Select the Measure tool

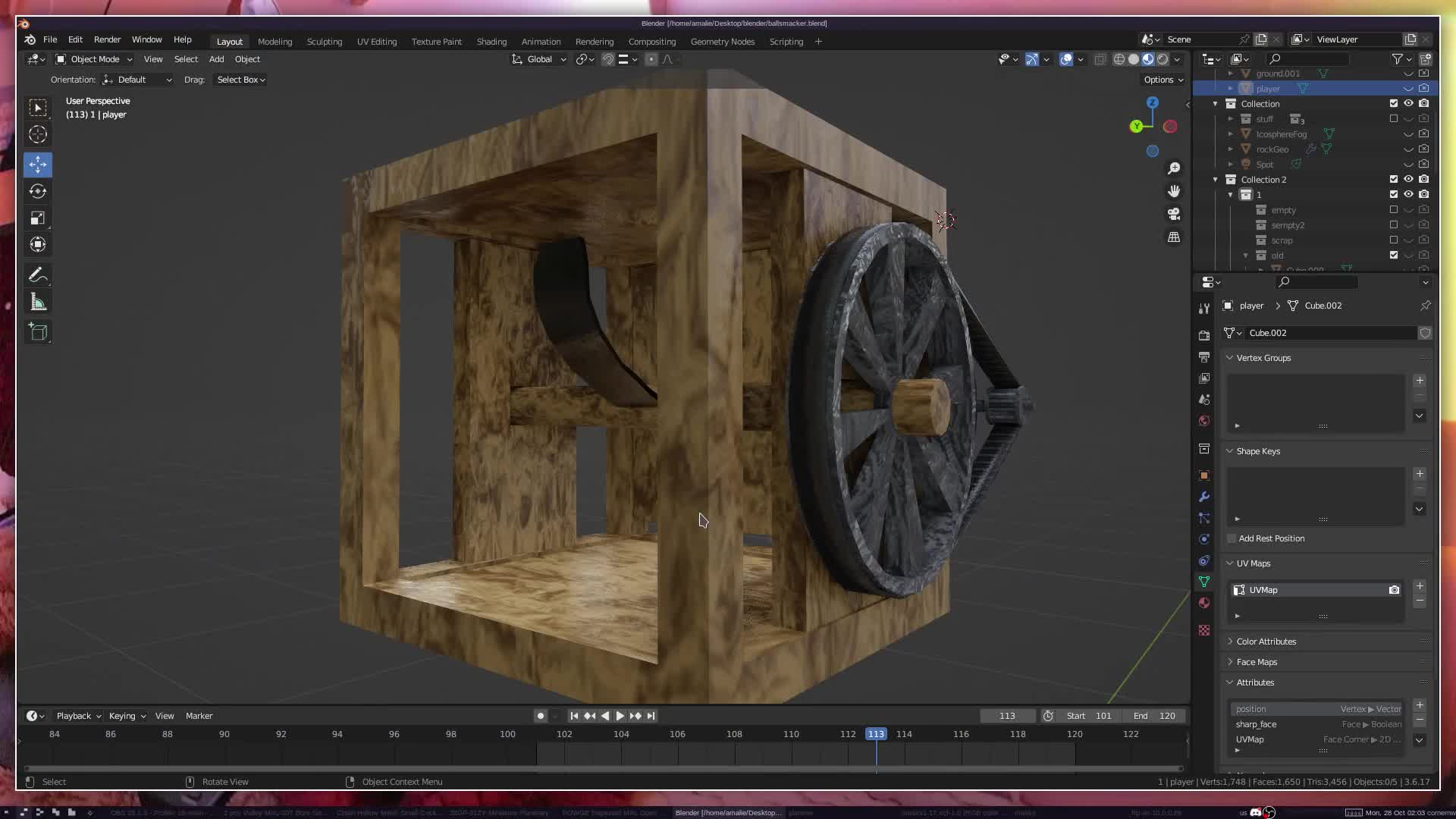pyautogui.click(x=38, y=303)
